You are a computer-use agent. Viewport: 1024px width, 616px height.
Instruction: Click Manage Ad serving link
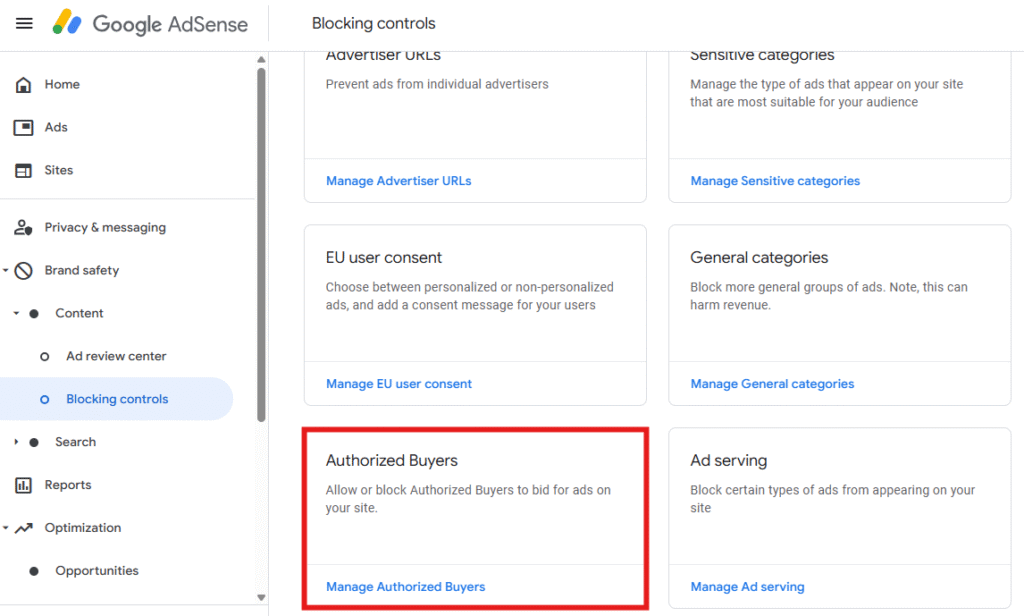[747, 587]
